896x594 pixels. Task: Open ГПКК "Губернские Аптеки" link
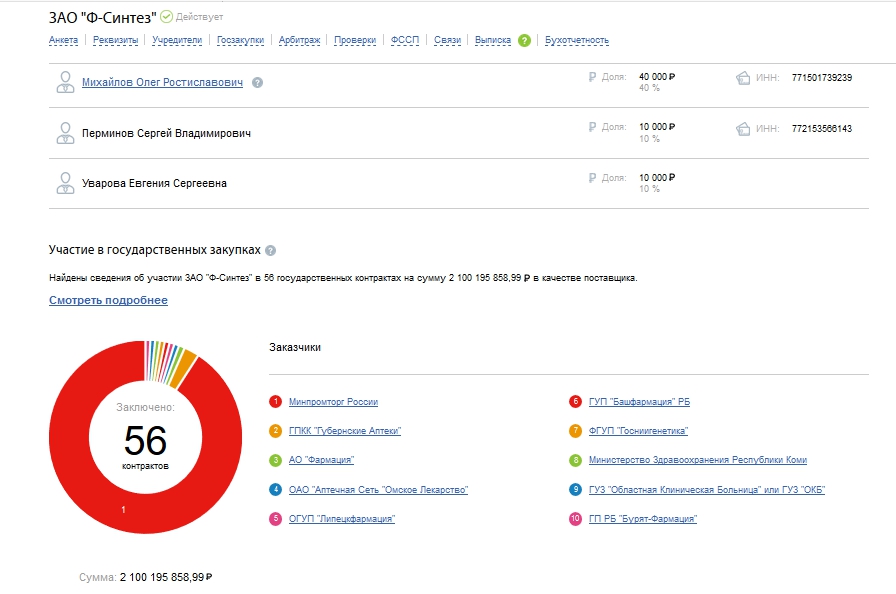click(345, 431)
